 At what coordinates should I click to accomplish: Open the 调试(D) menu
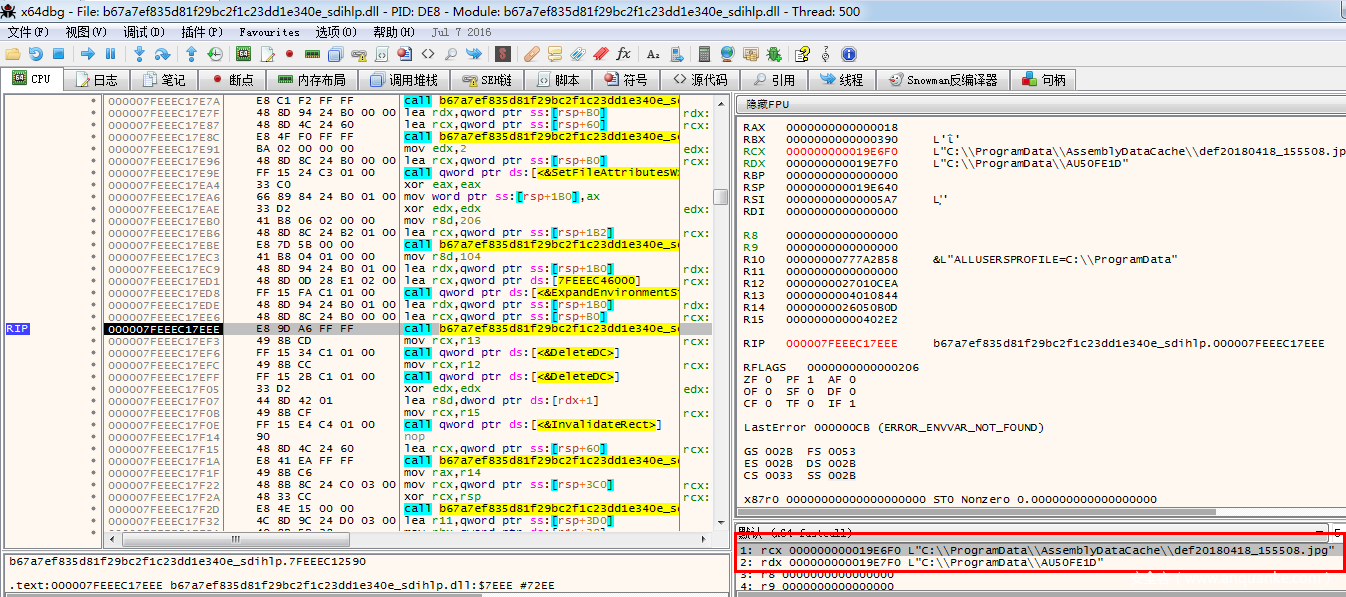click(x=143, y=32)
